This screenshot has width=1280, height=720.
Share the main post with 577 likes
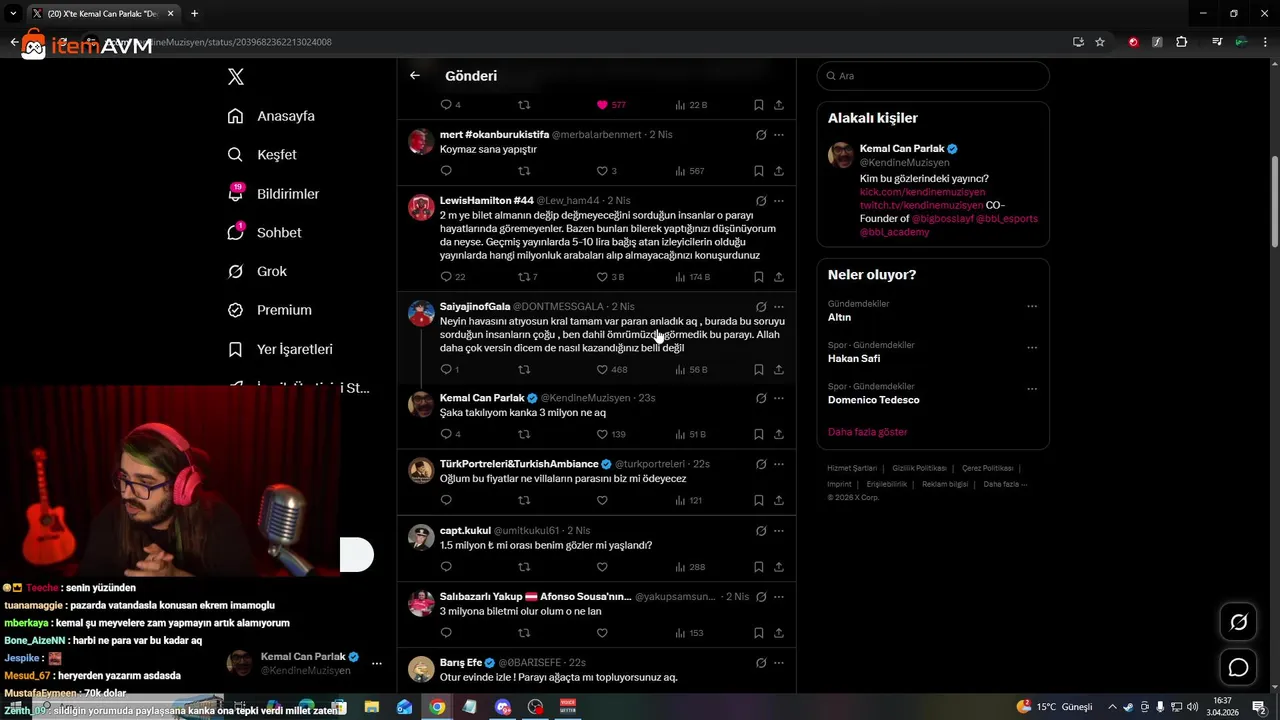point(779,105)
